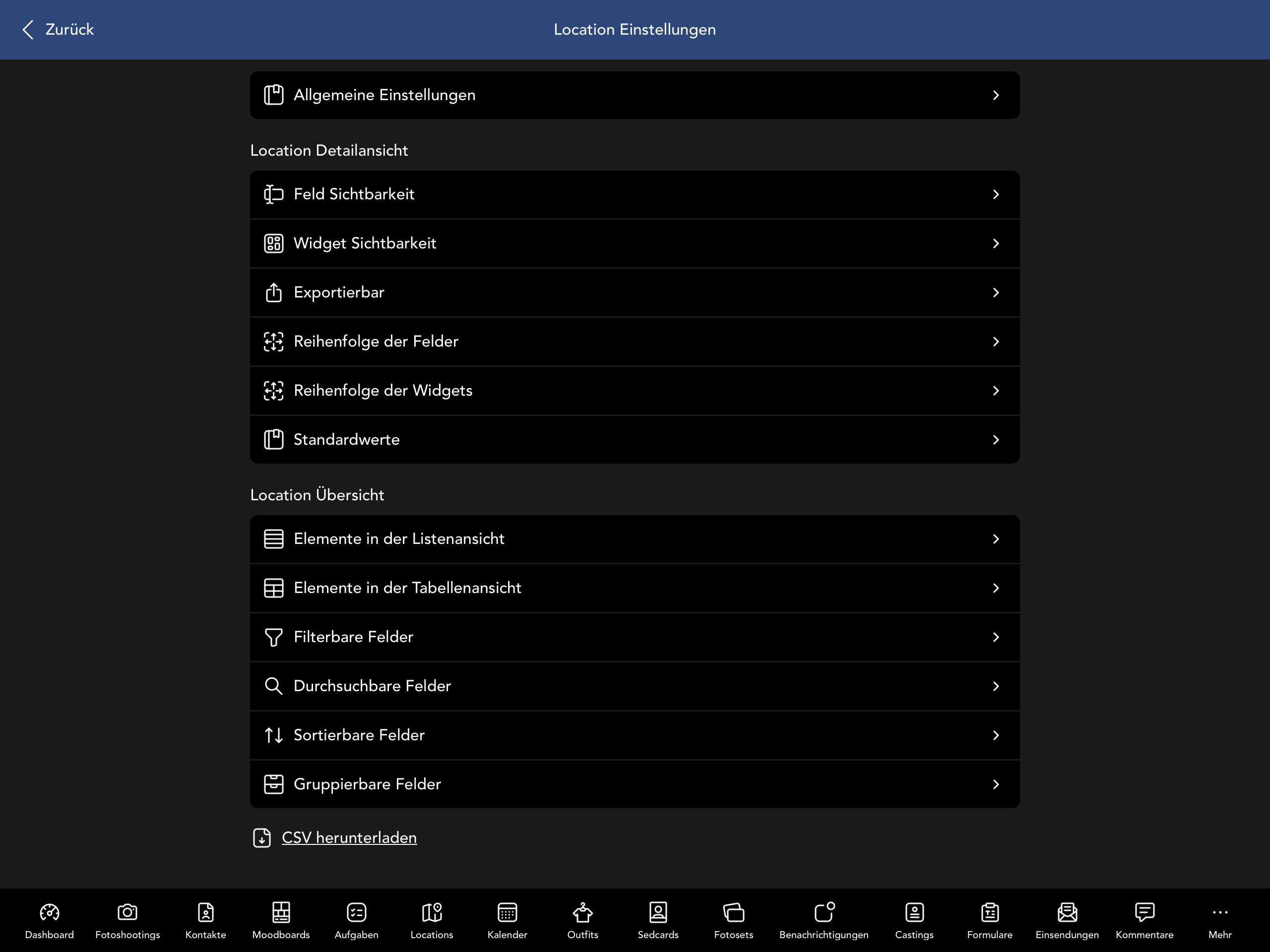Select the Einsendungen tab label
Viewport: 1270px width, 952px height.
[1067, 935]
